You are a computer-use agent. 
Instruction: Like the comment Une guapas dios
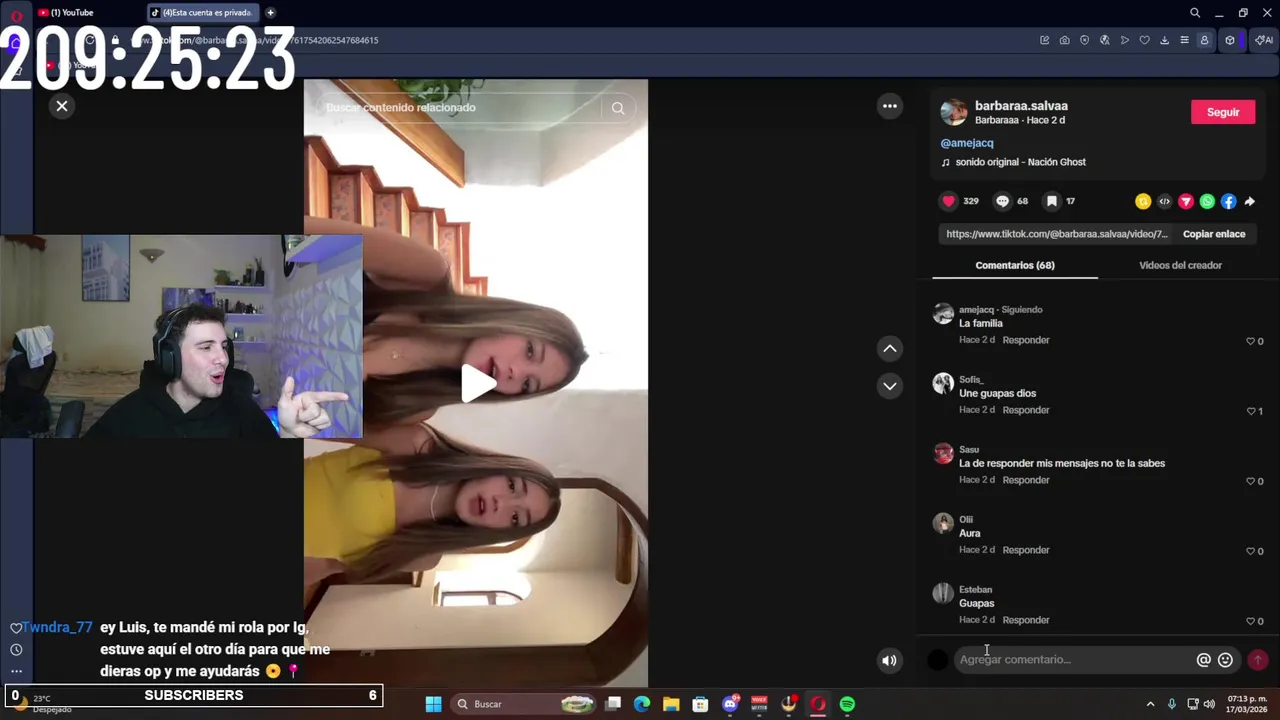click(1250, 411)
